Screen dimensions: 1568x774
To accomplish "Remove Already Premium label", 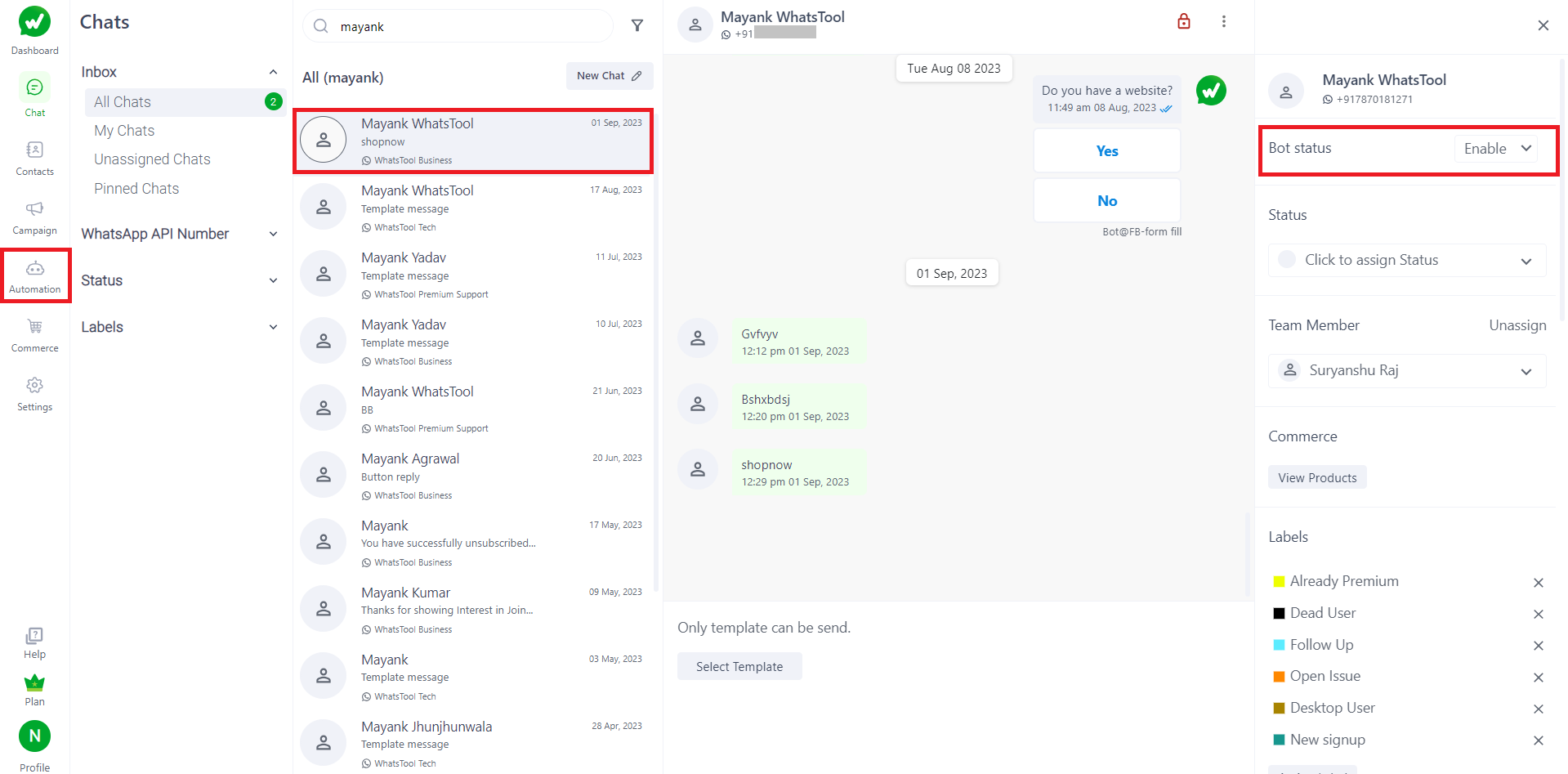I will coord(1538,583).
